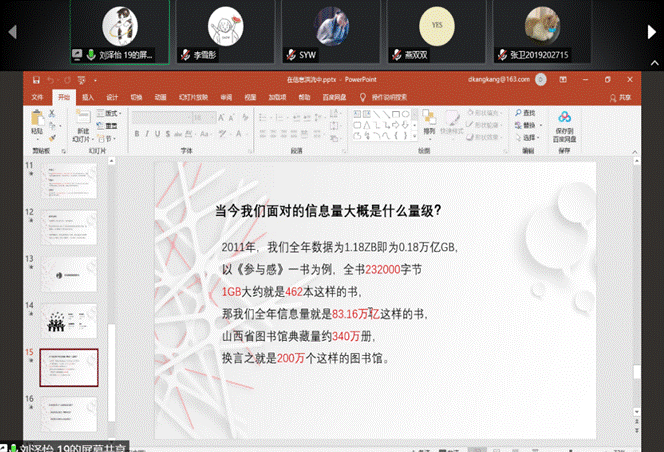
Task: Click the Save to Baidu Netdisk icon
Action: click(x=563, y=122)
